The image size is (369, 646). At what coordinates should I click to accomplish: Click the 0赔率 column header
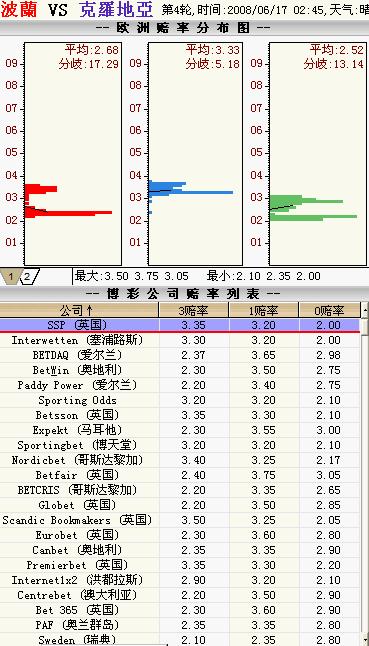coord(329,310)
